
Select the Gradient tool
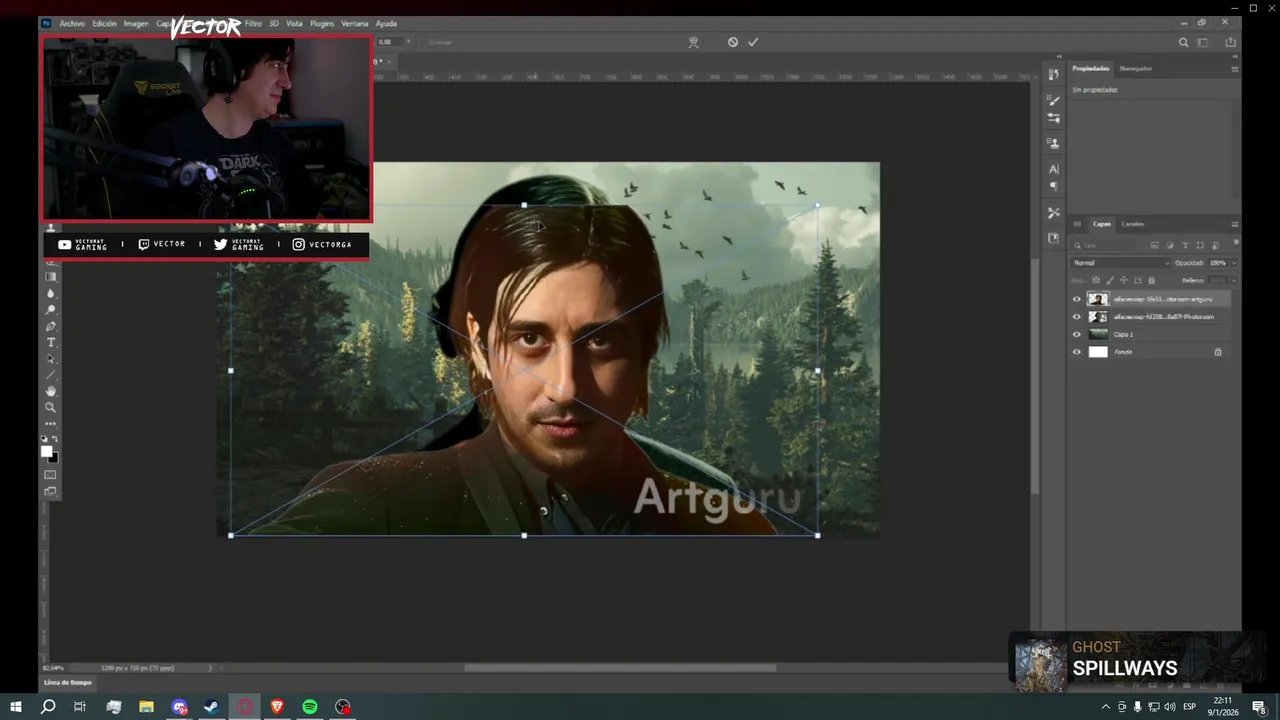coord(51,277)
